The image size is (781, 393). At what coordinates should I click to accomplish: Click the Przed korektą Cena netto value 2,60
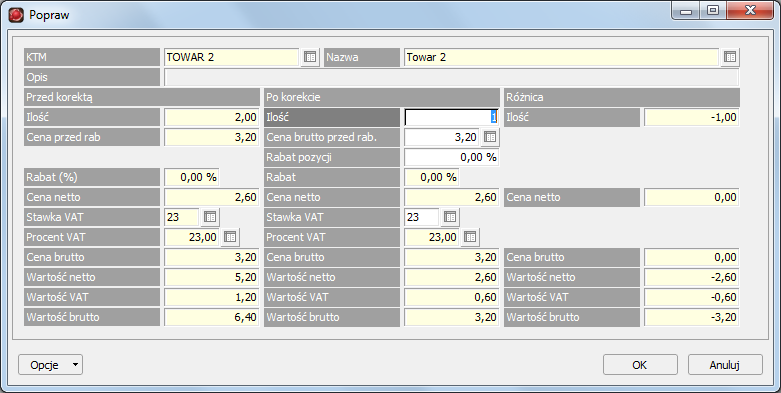click(212, 197)
